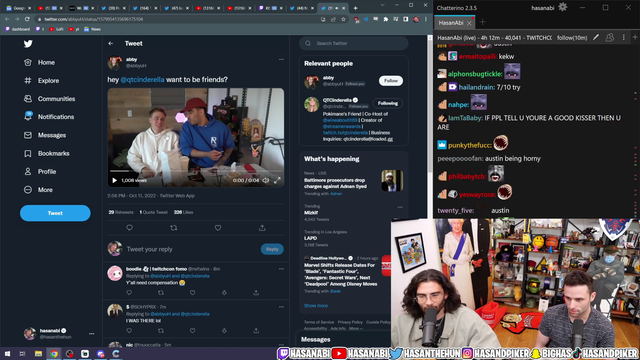Viewport: 640px width, 360px height.
Task: Seek on the video progress bar
Action: (196, 171)
